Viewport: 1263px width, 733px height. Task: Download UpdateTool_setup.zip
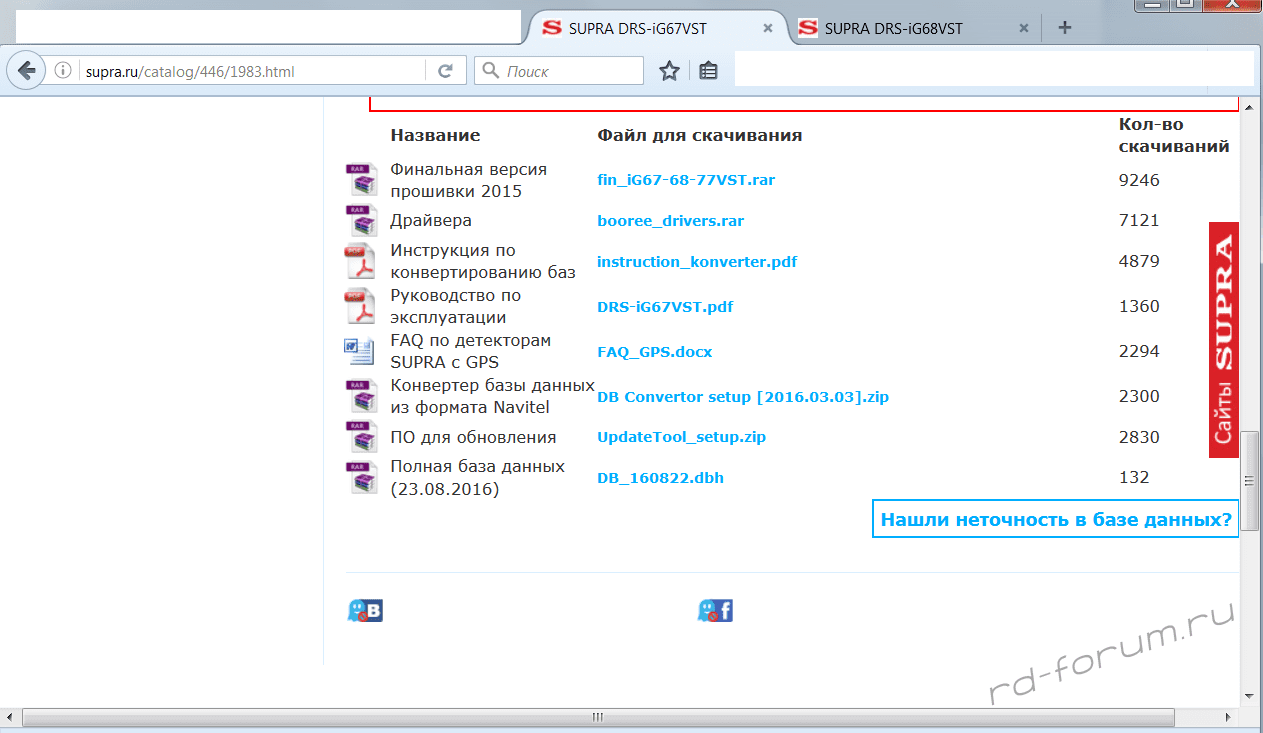click(x=682, y=437)
